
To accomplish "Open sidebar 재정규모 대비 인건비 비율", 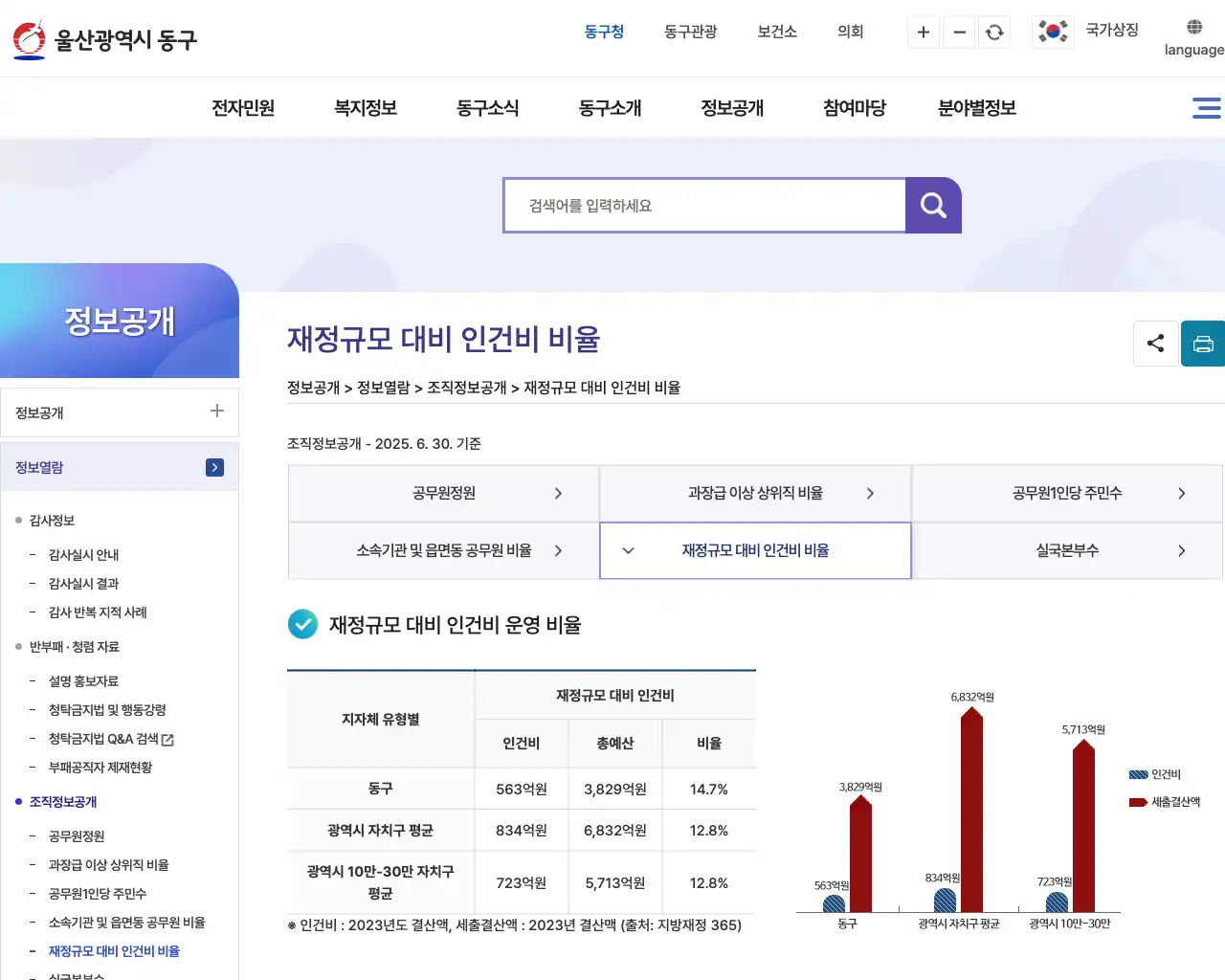I will pyautogui.click(x=114, y=951).
